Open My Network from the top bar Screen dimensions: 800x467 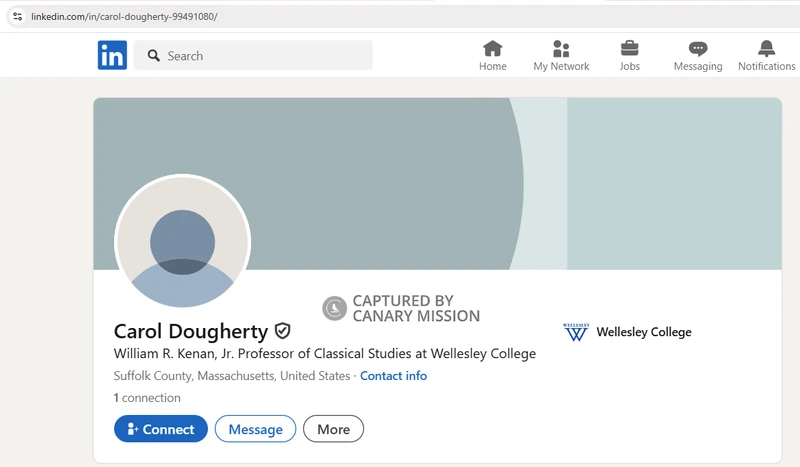561,56
